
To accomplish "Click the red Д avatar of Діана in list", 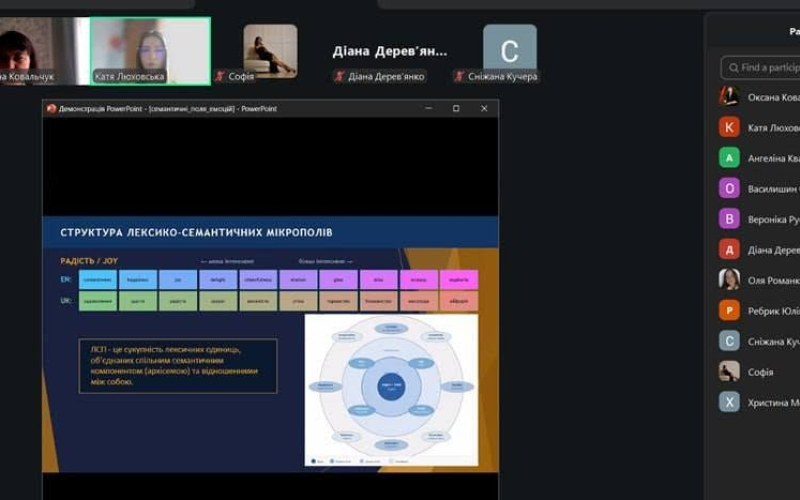I will click(729, 249).
